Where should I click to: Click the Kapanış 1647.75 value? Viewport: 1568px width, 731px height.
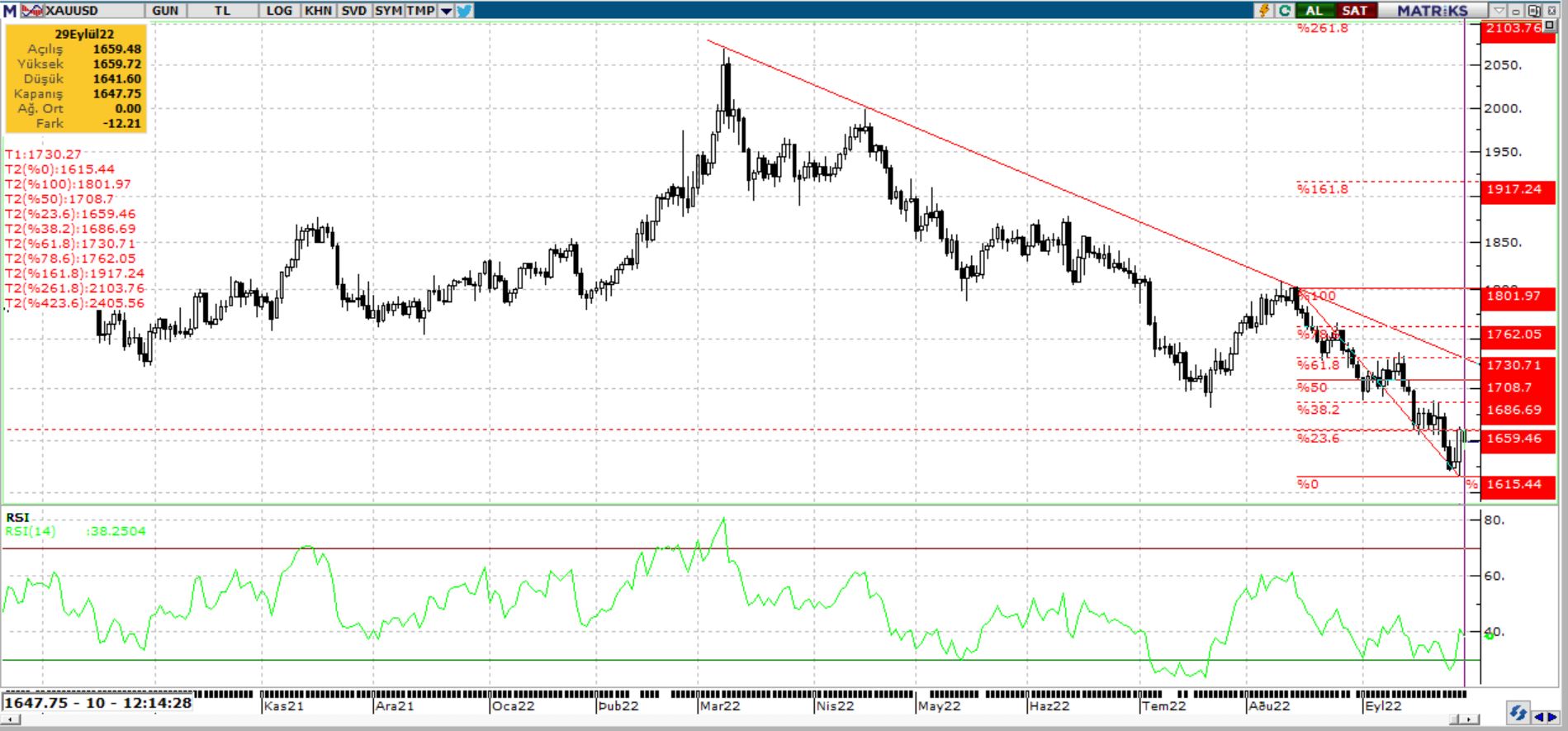116,94
